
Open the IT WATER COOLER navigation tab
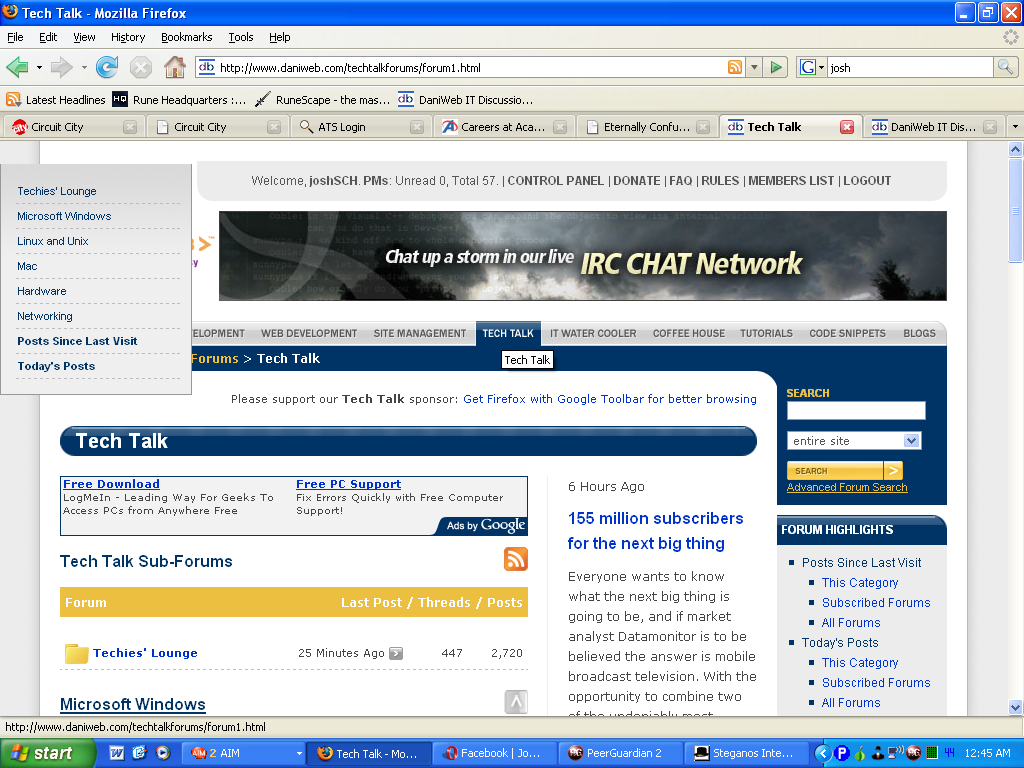pyautogui.click(x=593, y=333)
